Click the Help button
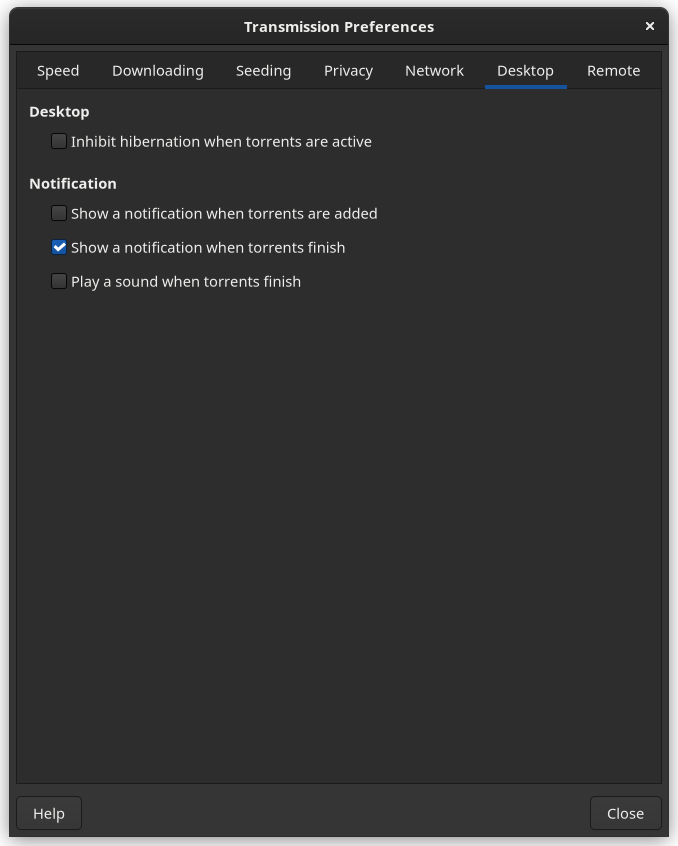This screenshot has height=846, width=678. click(x=48, y=813)
